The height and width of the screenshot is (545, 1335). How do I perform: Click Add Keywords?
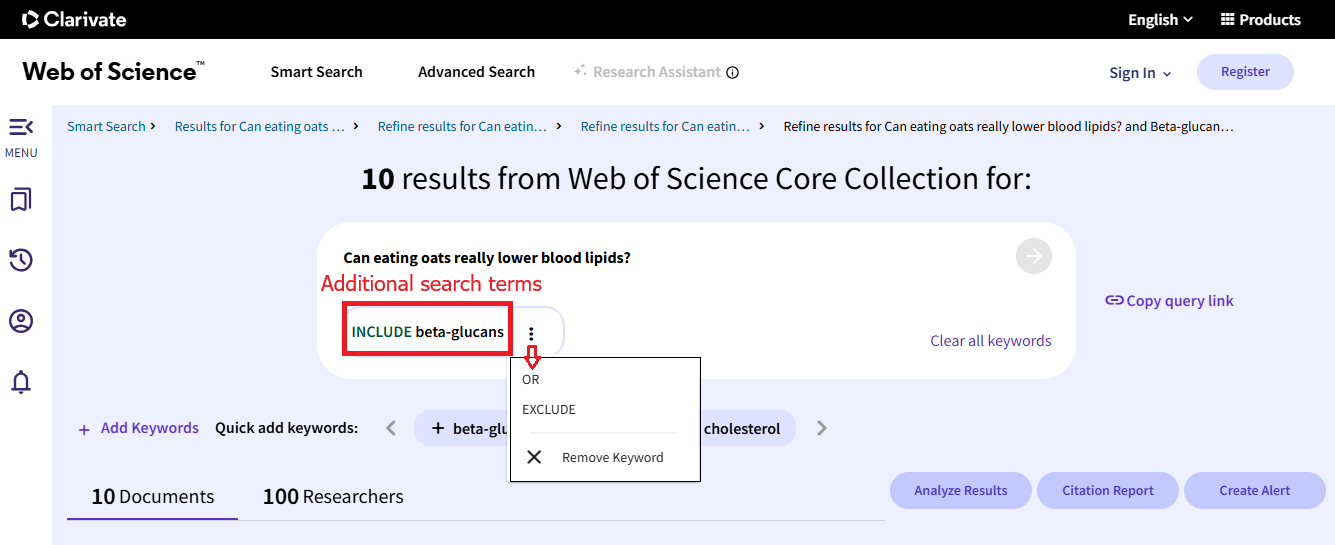(x=139, y=428)
